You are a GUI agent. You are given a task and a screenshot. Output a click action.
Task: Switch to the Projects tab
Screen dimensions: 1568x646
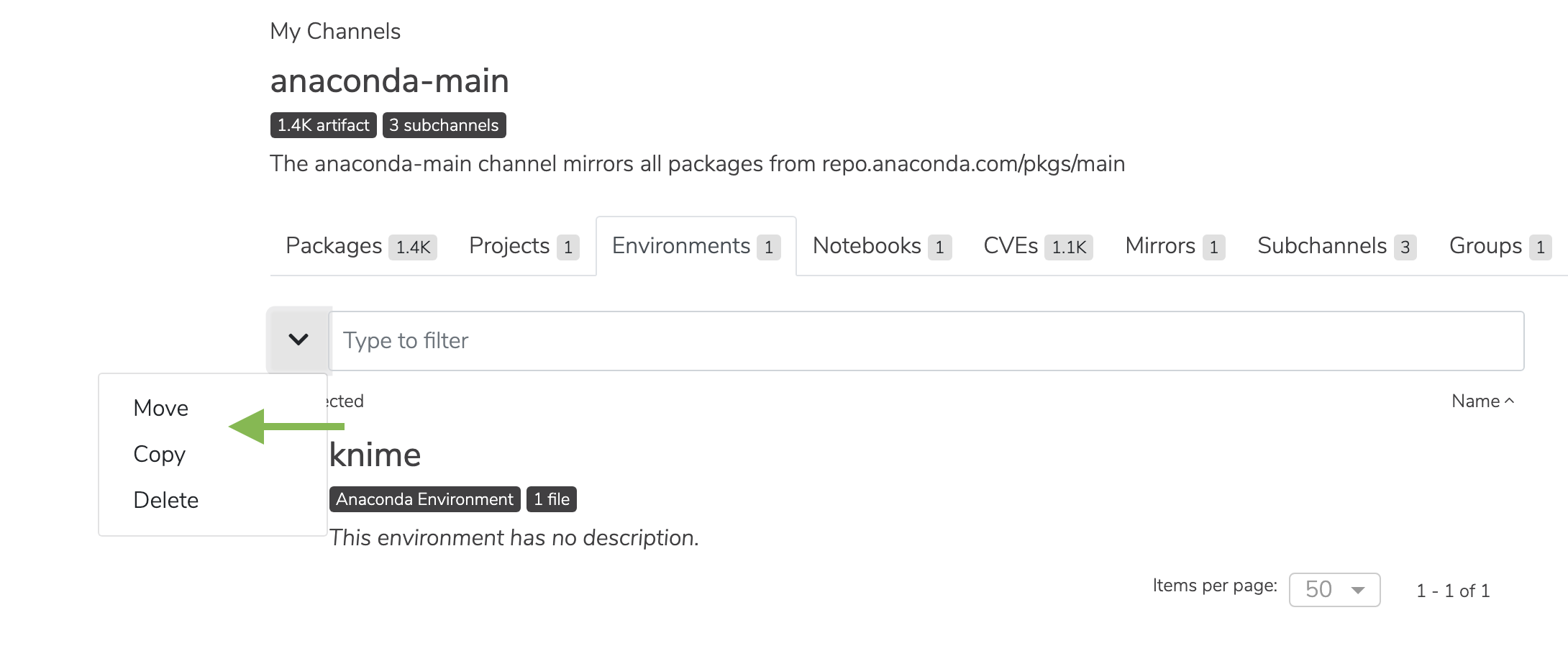(x=524, y=246)
